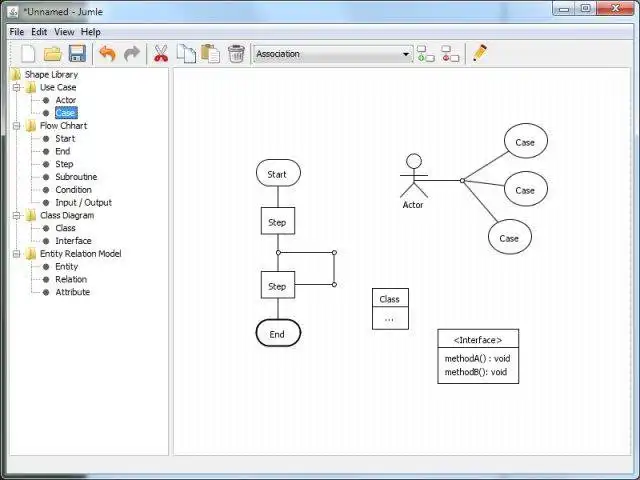Select Class shape in library tree
The height and width of the screenshot is (480, 640).
pos(65,228)
